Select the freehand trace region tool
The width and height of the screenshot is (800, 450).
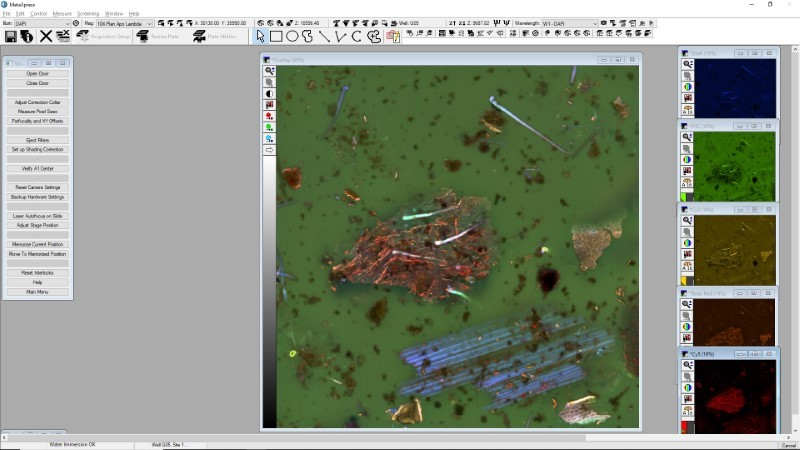point(307,36)
